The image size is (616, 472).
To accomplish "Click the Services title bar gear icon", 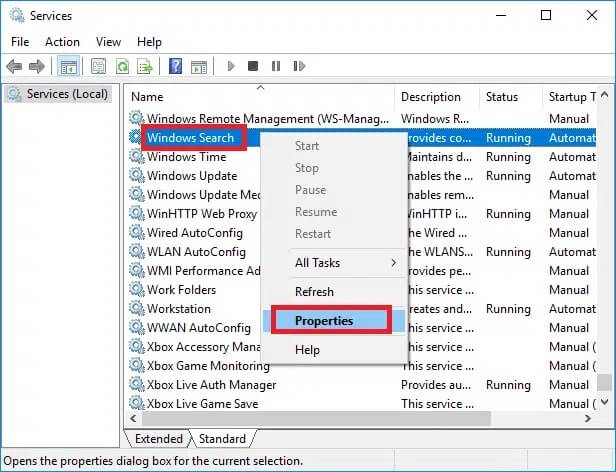I will tap(16, 15).
